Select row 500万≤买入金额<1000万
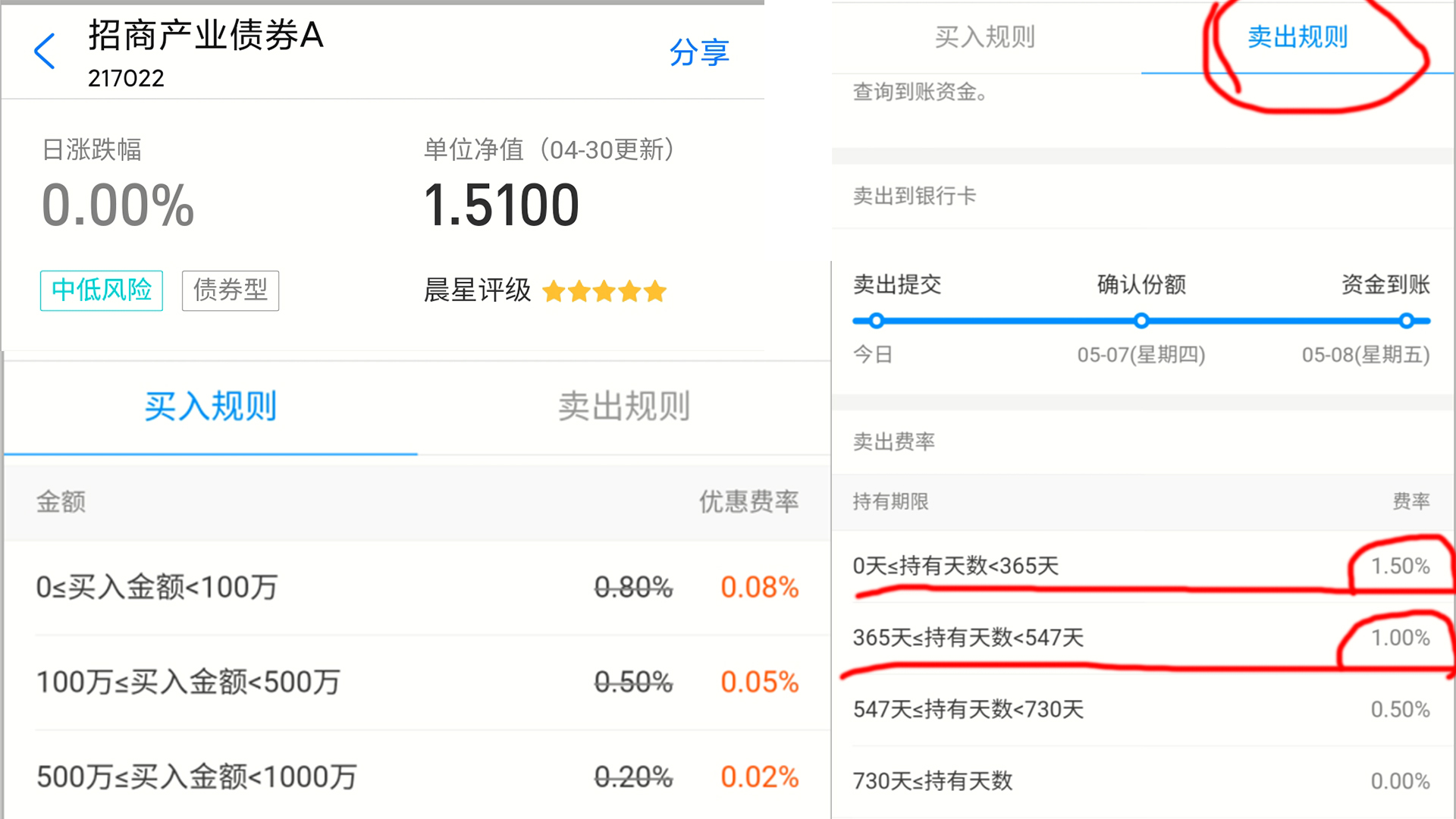 coord(417,775)
